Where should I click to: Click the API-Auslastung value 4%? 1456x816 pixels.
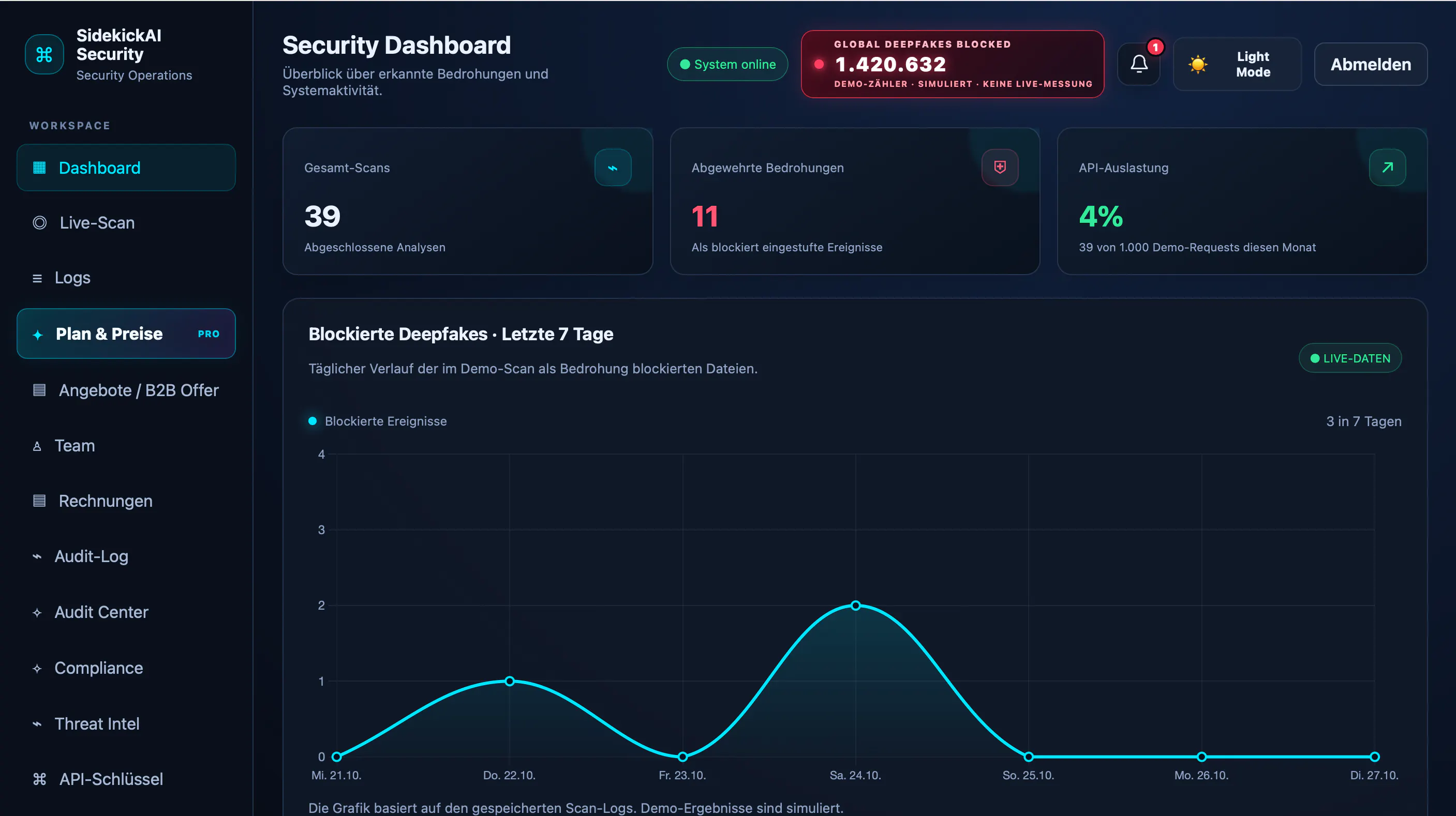(1101, 216)
